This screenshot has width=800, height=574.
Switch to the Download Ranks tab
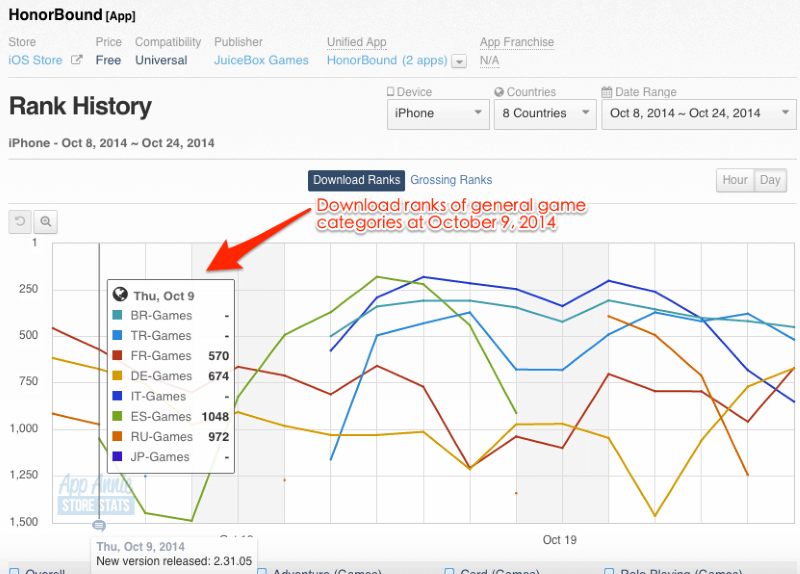point(356,180)
